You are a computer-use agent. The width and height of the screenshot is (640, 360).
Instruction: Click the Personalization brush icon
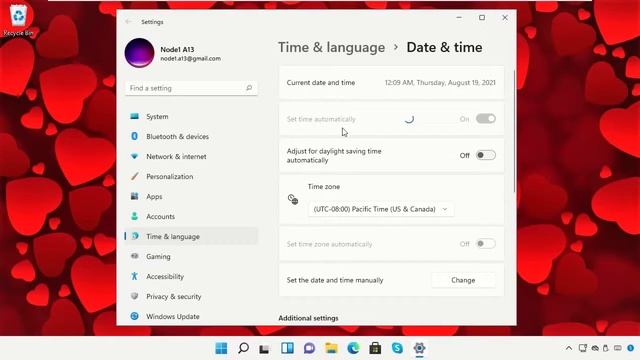(134, 176)
